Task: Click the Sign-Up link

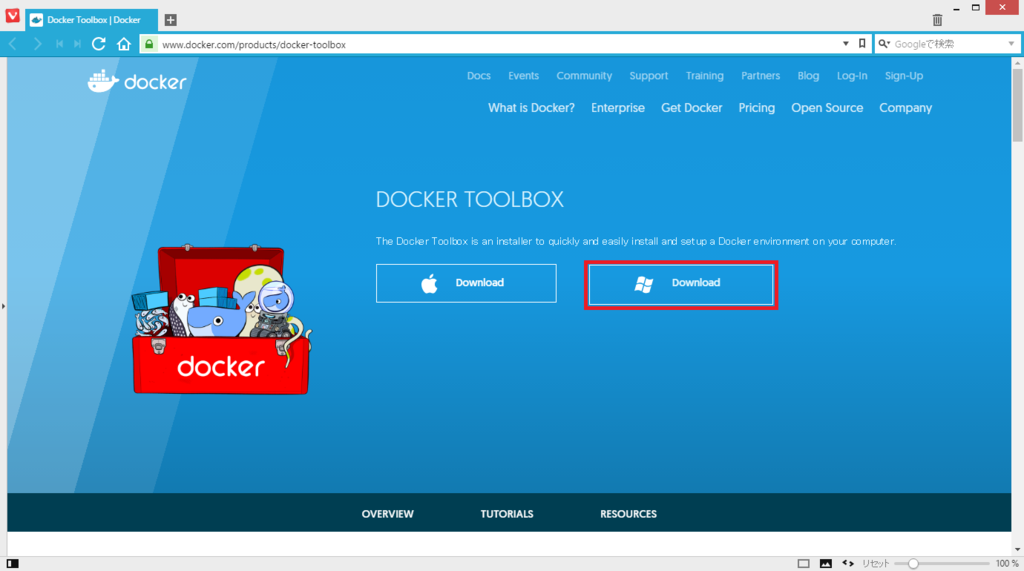Action: (904, 76)
